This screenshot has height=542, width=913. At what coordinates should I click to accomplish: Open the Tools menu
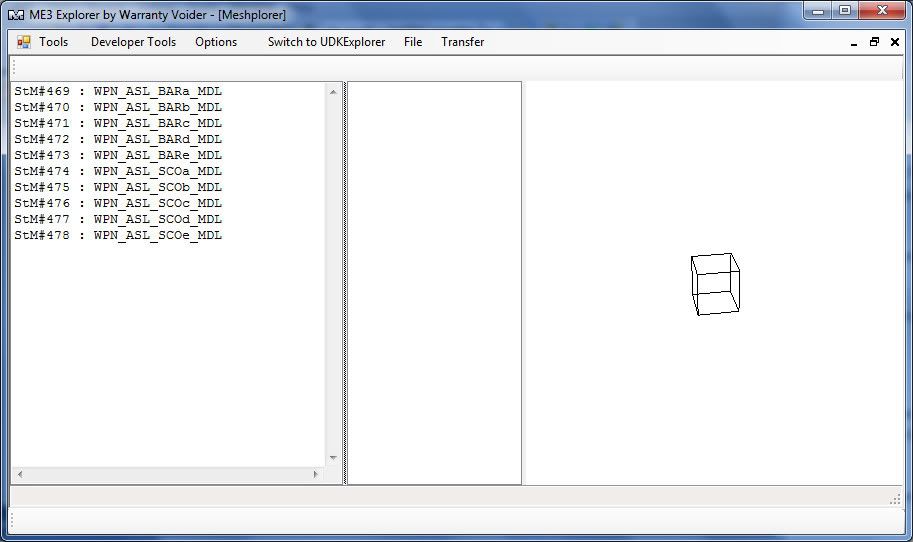[x=54, y=42]
